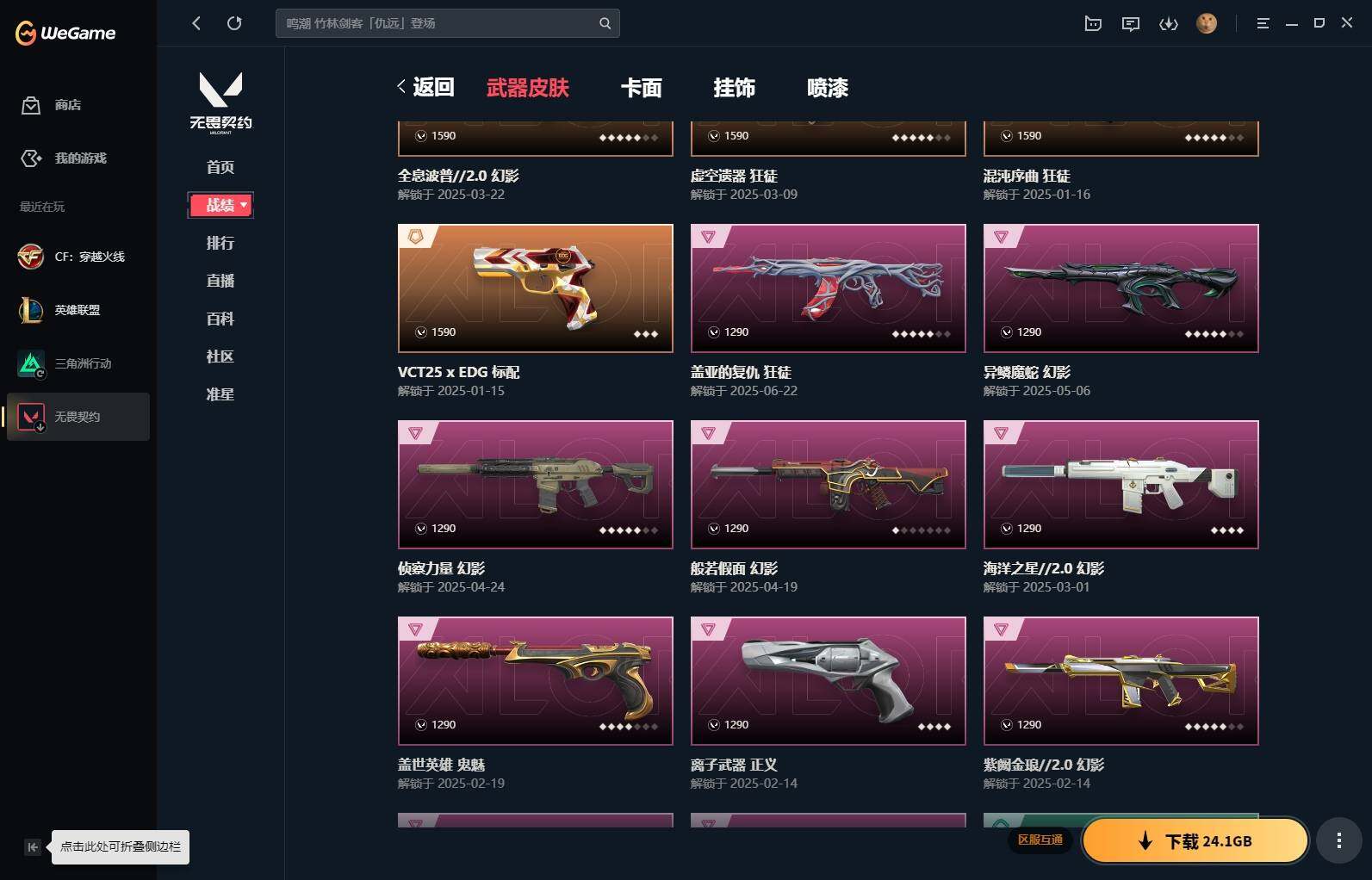The height and width of the screenshot is (880, 1372).
Task: Click the user avatar icon
Action: pos(1207,23)
